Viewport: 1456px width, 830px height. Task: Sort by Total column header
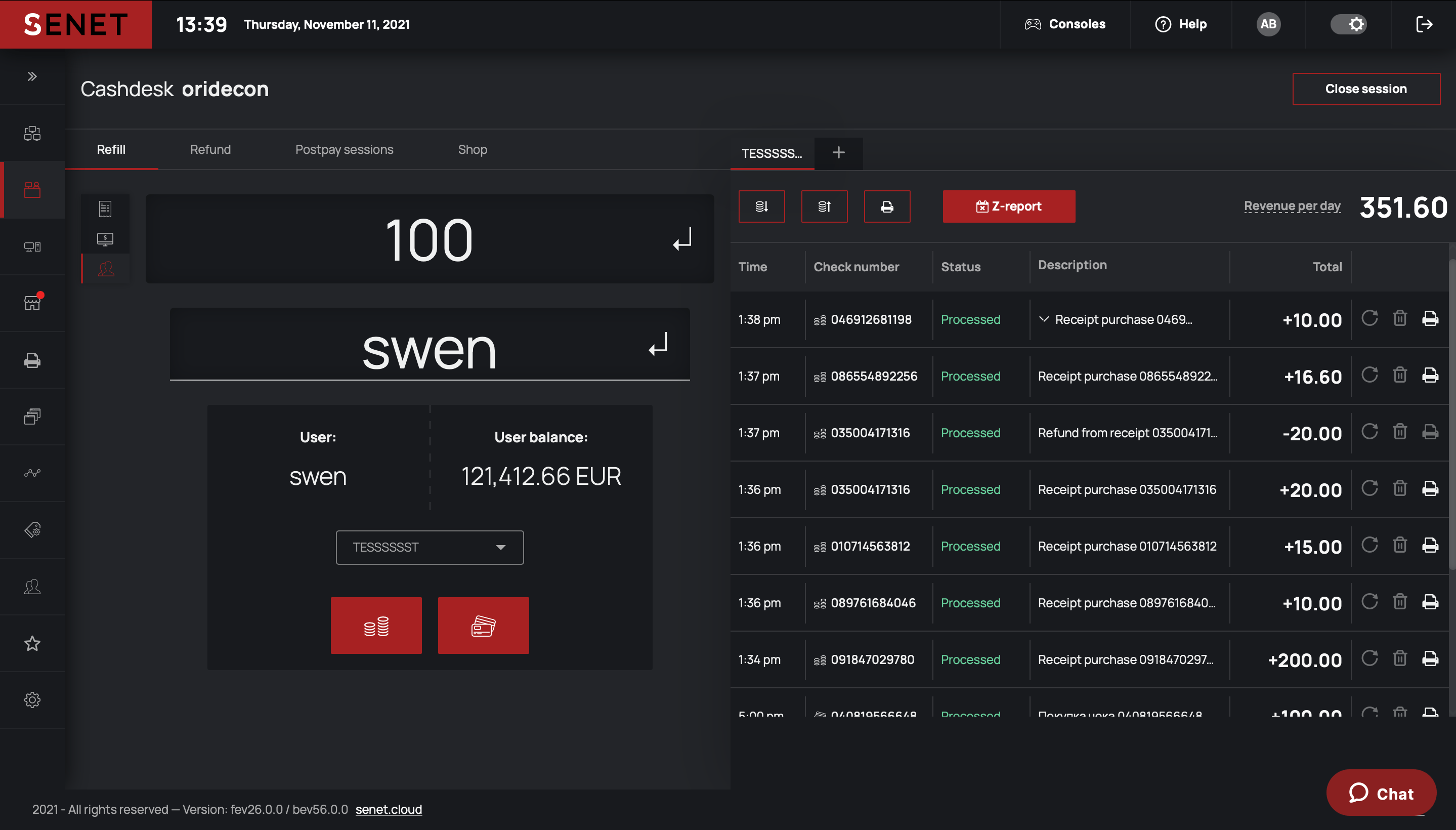(x=1327, y=267)
